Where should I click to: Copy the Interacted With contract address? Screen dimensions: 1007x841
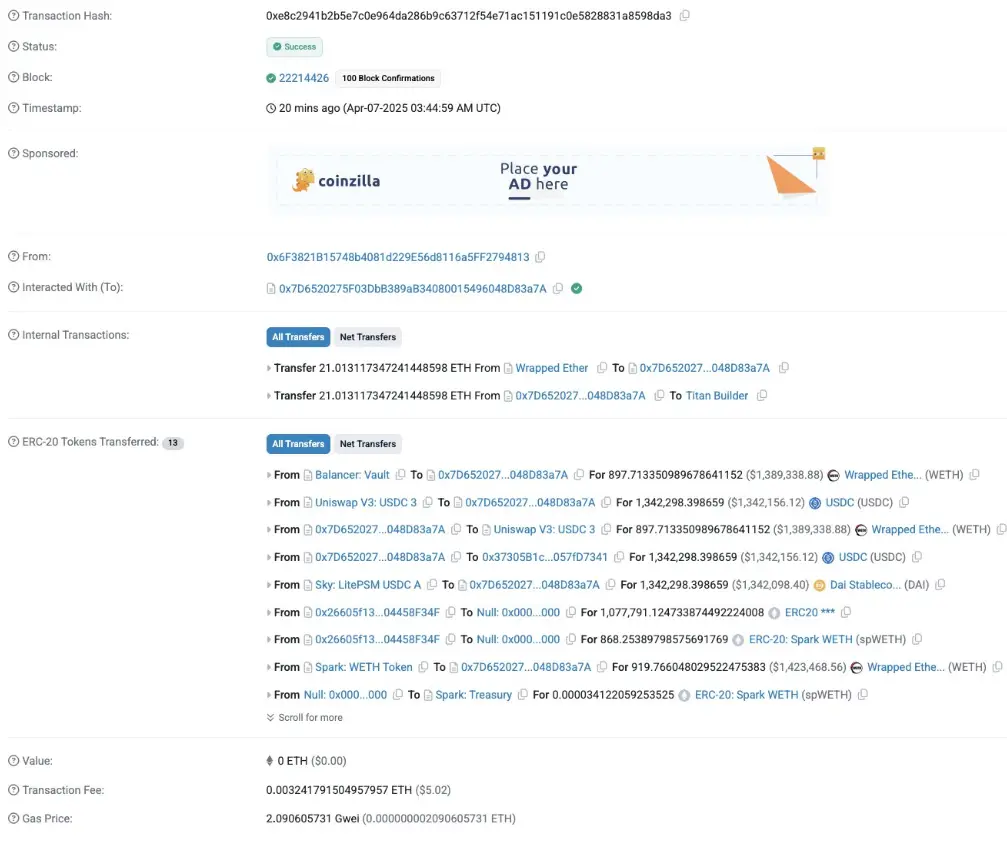[558, 288]
